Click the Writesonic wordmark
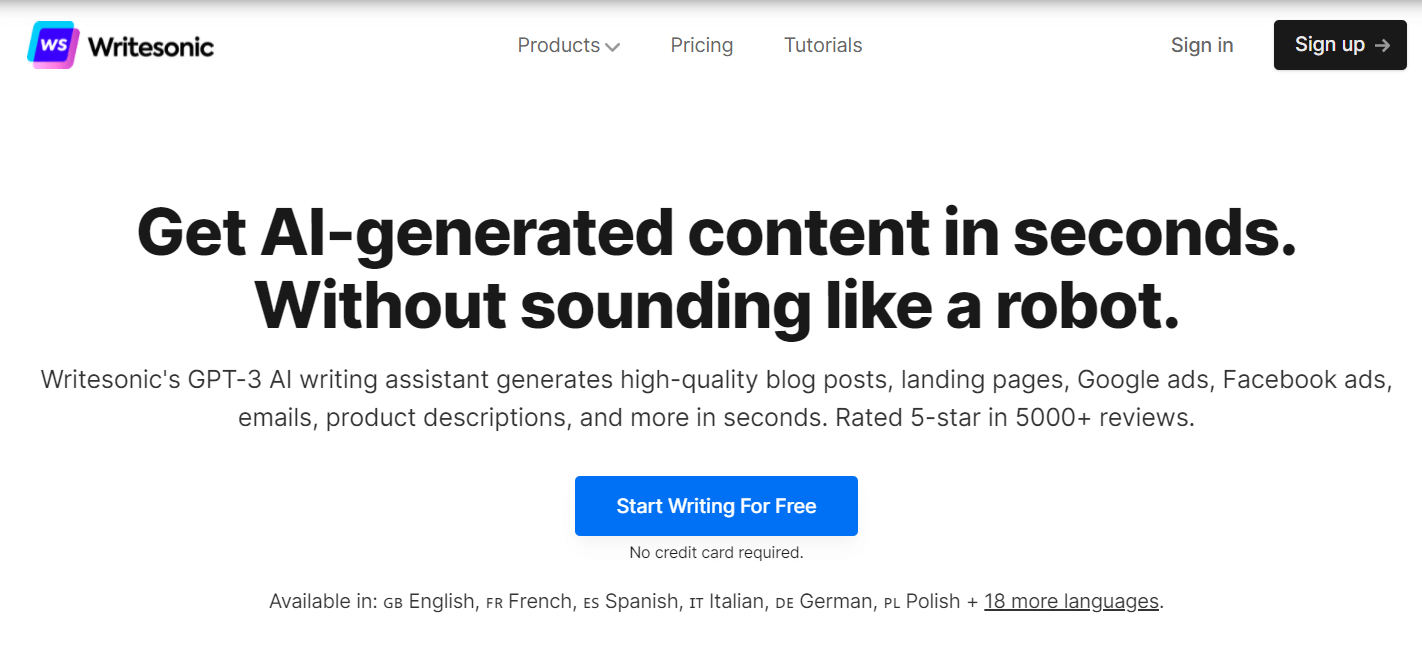The height and width of the screenshot is (658, 1422). (151, 45)
